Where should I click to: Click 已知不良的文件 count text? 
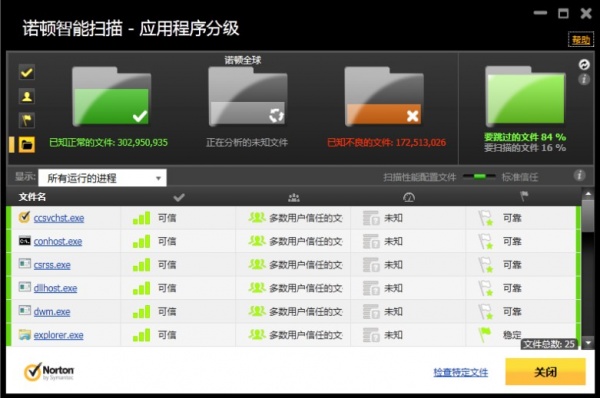click(x=386, y=142)
